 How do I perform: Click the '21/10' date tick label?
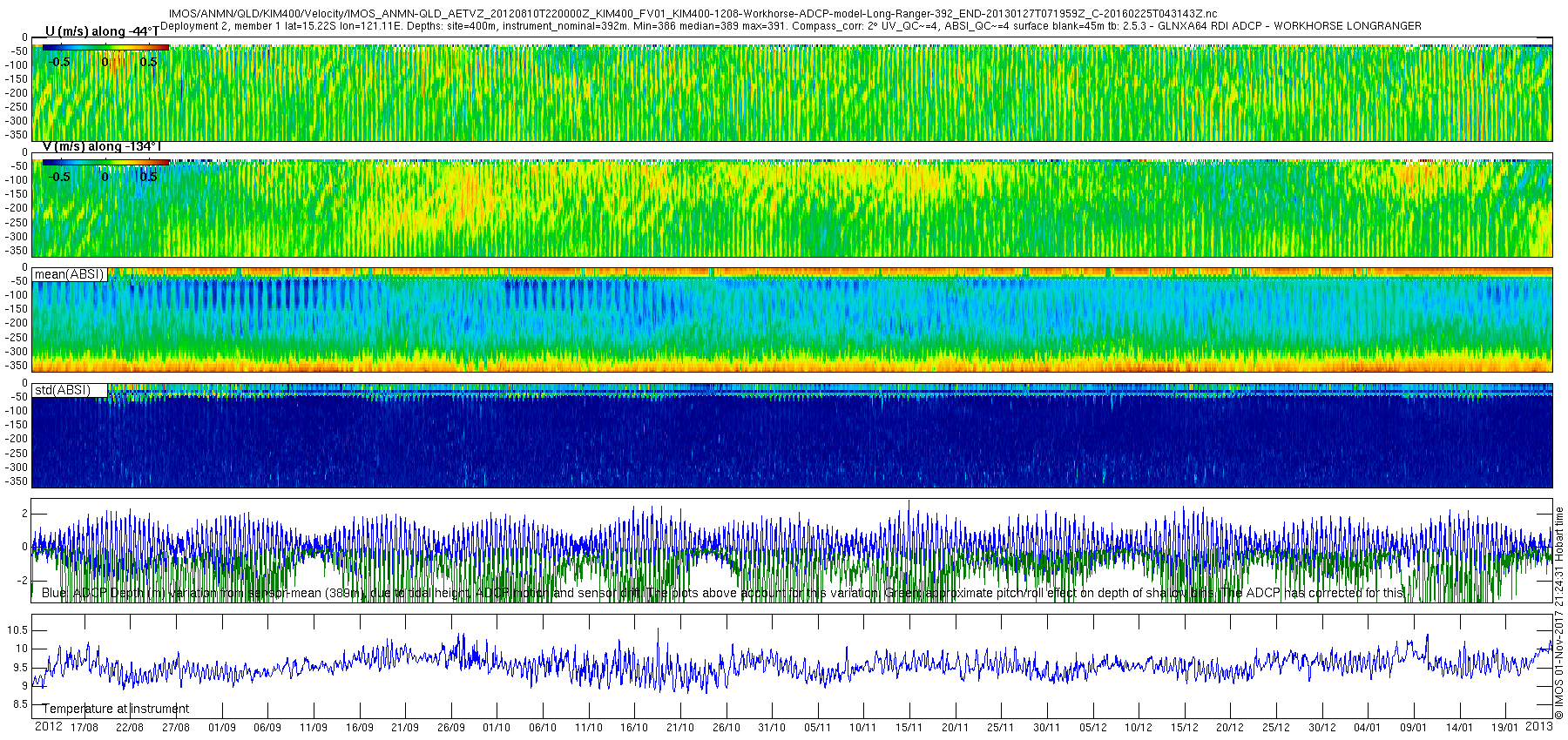coord(680,728)
